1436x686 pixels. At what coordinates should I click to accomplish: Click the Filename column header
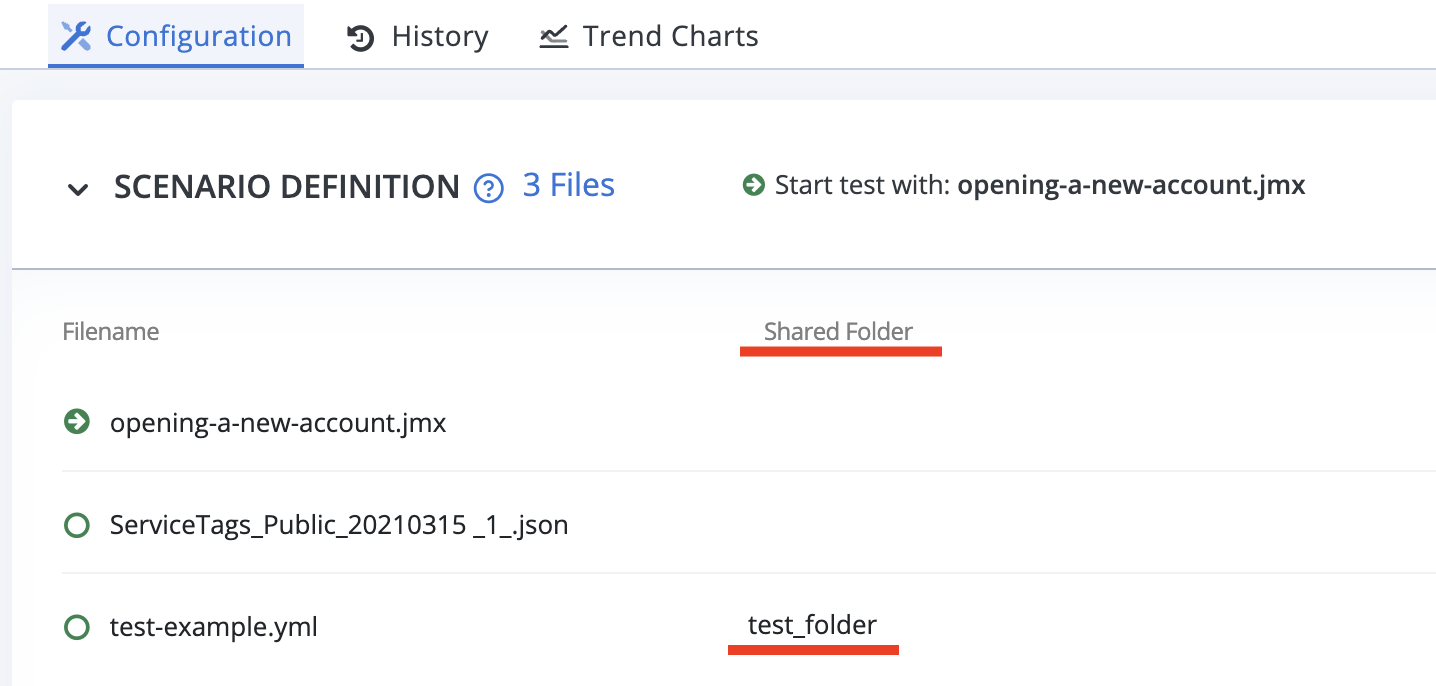pyautogui.click(x=110, y=331)
